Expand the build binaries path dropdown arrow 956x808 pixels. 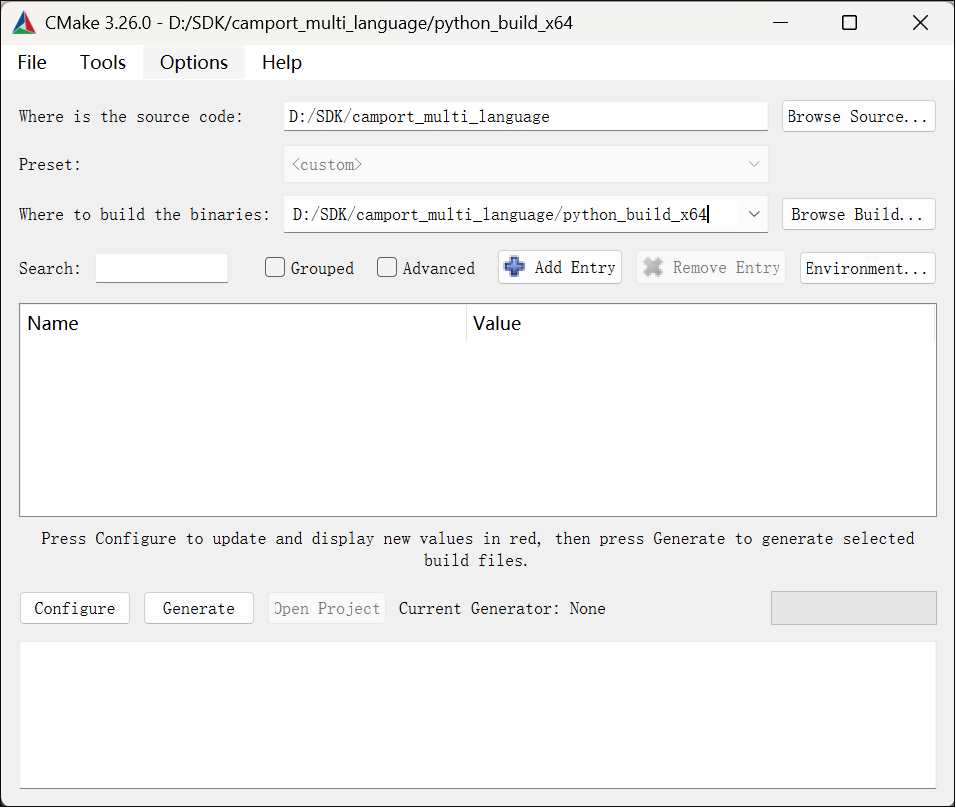754,214
